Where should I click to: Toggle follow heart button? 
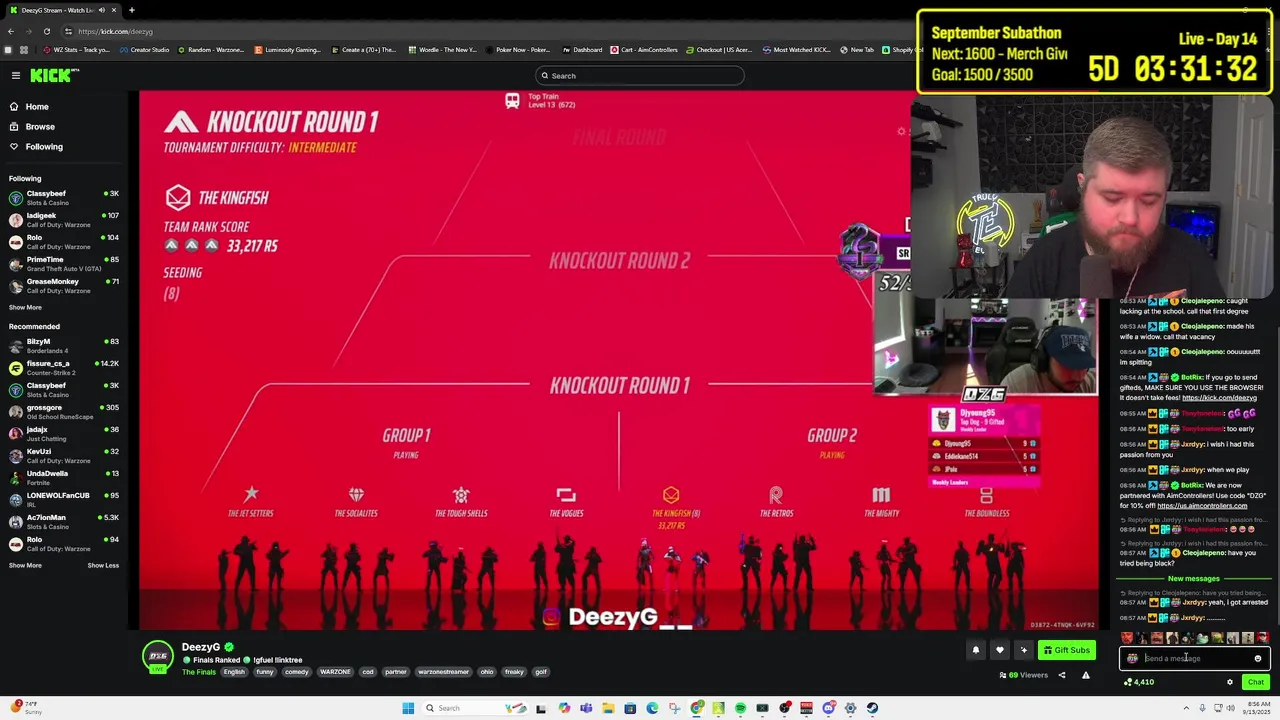pos(1000,650)
